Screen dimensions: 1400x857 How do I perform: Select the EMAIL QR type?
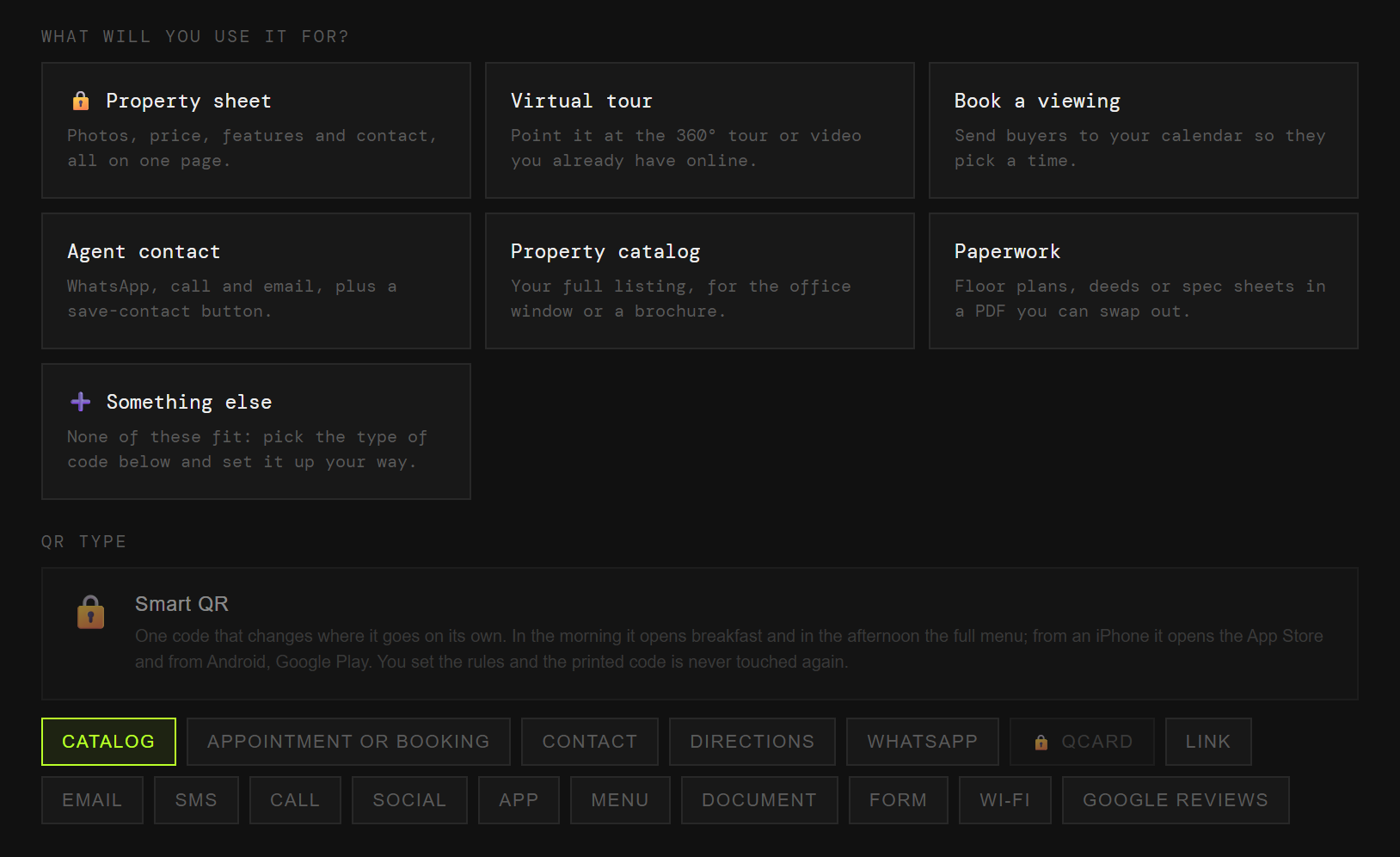click(92, 800)
